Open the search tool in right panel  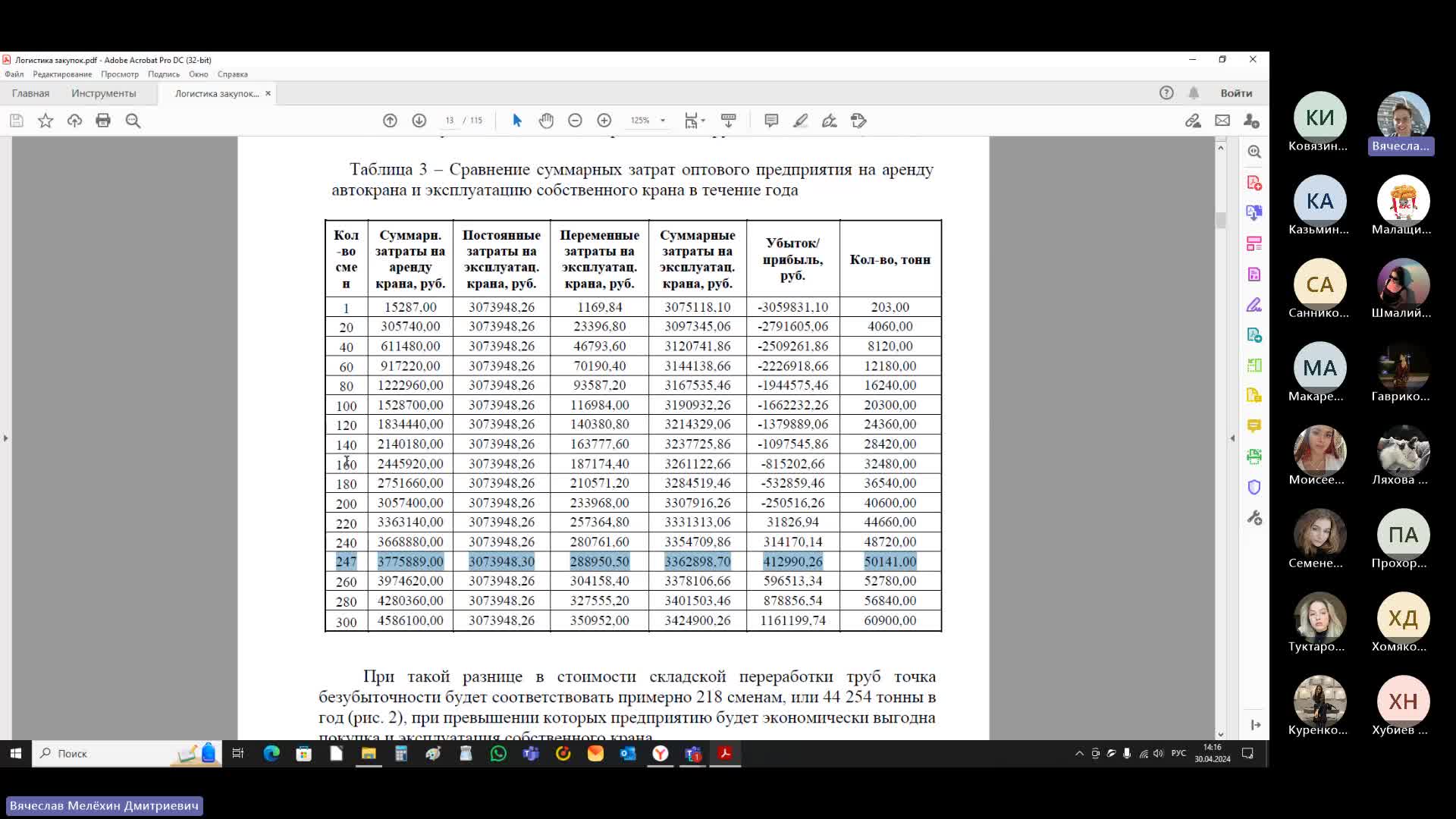point(1254,152)
